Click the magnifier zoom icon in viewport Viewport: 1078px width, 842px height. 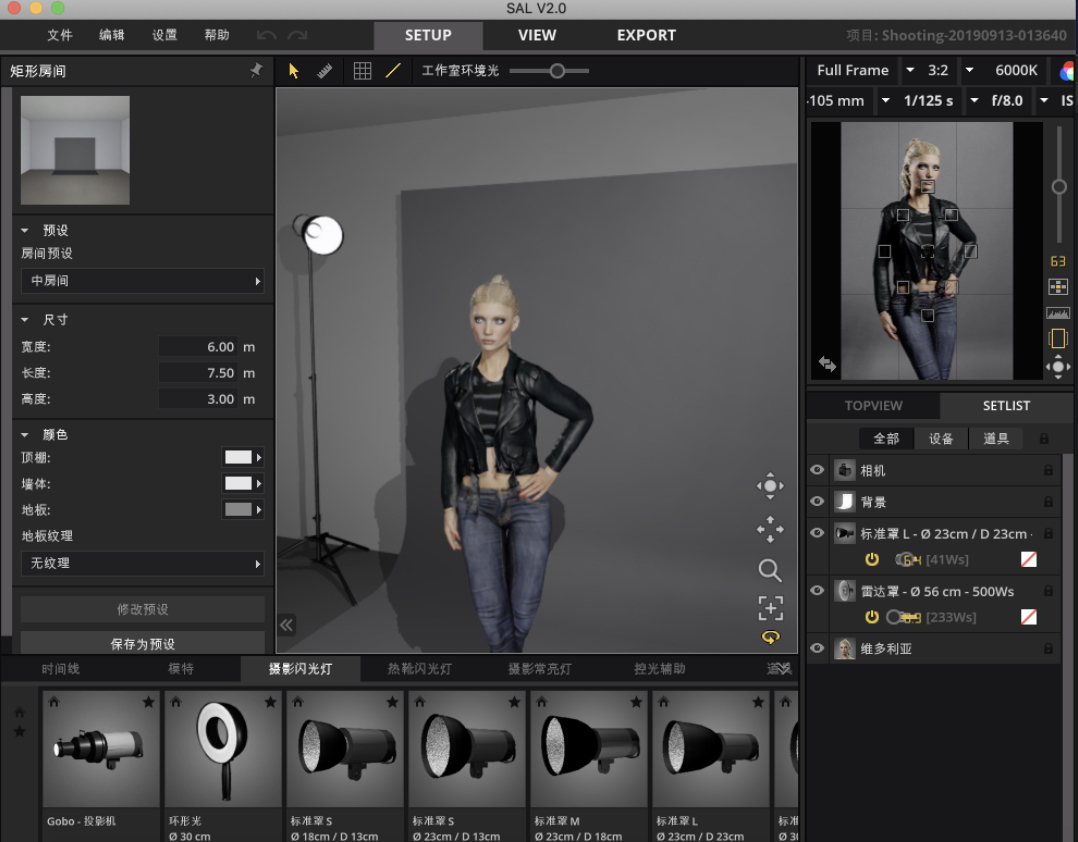point(769,570)
